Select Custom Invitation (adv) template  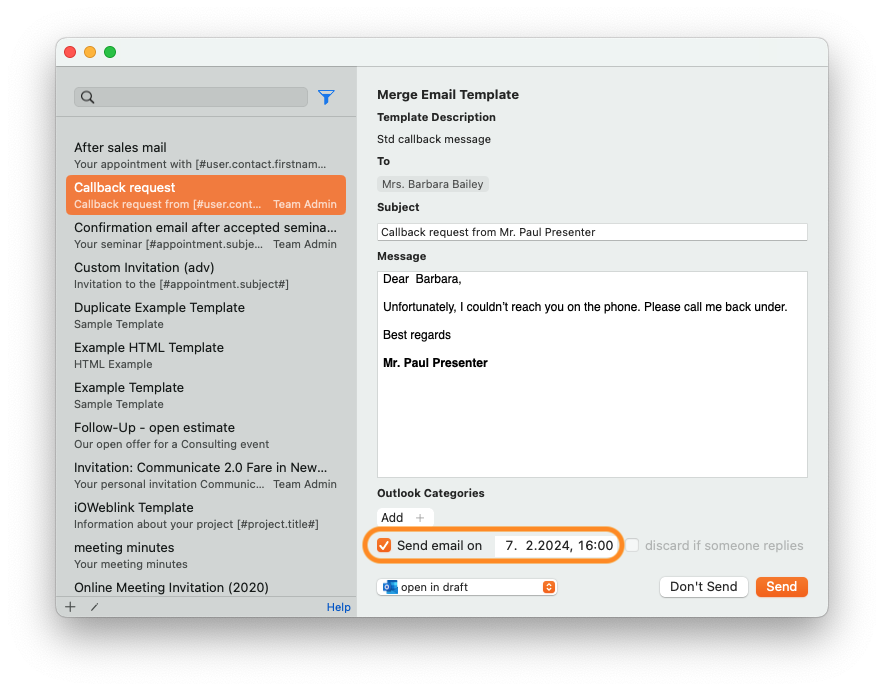tap(206, 275)
